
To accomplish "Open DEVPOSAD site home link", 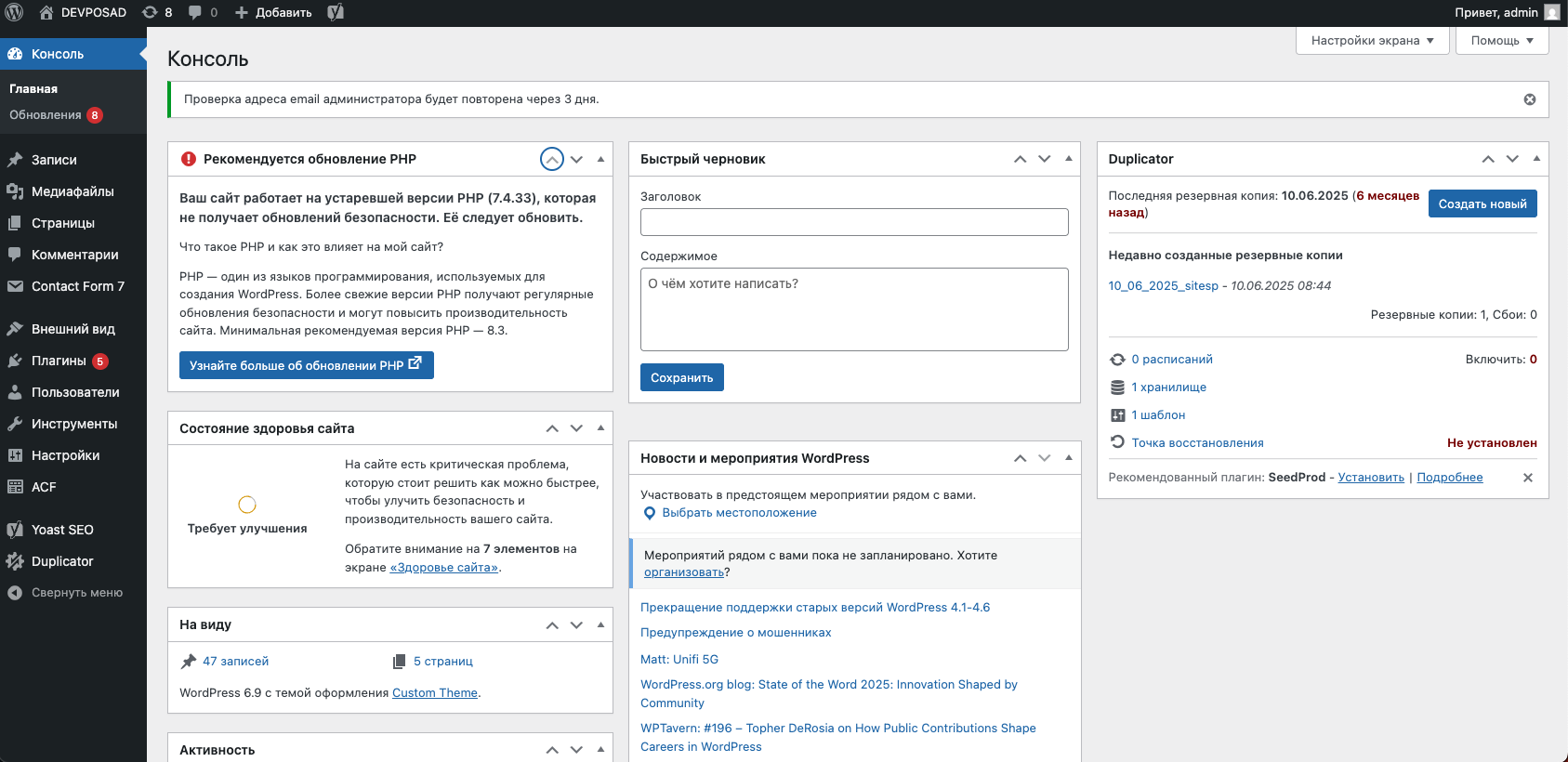I will click(83, 12).
